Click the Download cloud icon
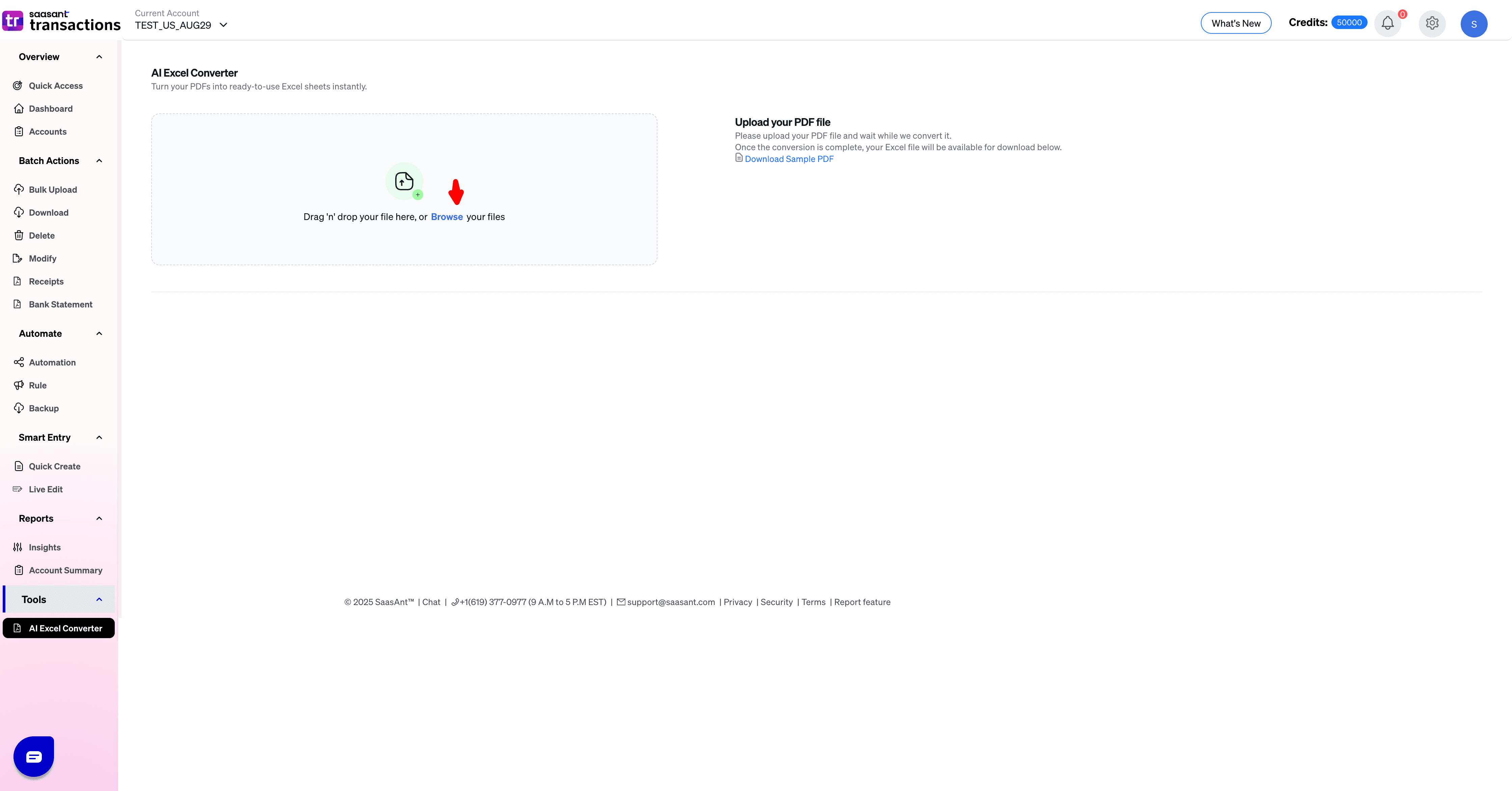The height and width of the screenshot is (791, 1512). point(18,212)
